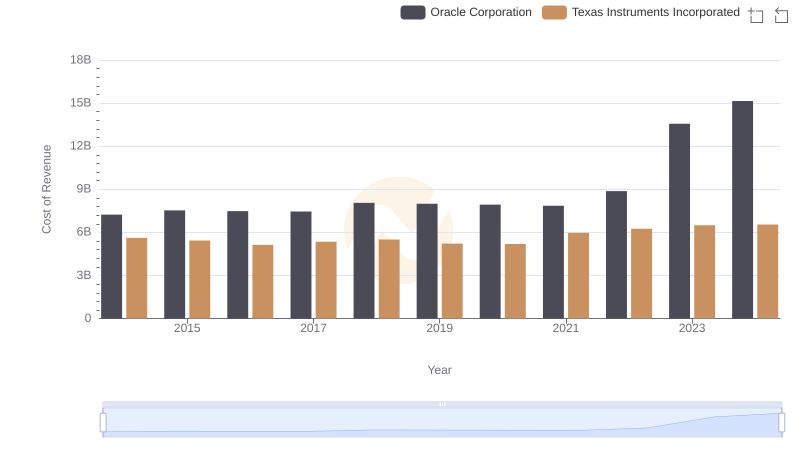Click the Oracle bar for 2017
Image resolution: width=800 pixels, height=461 pixels.
coord(301,265)
